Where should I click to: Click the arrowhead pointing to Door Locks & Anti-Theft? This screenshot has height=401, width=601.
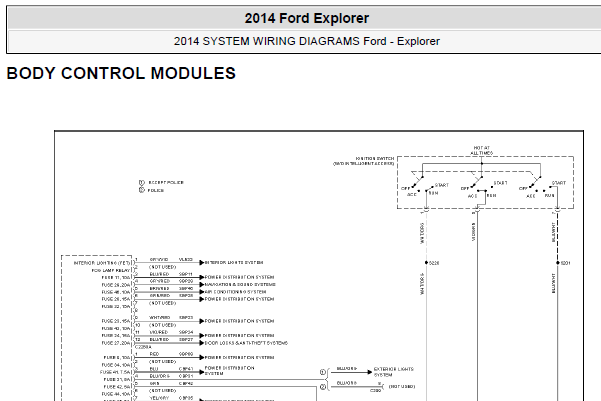pyautogui.click(x=202, y=343)
